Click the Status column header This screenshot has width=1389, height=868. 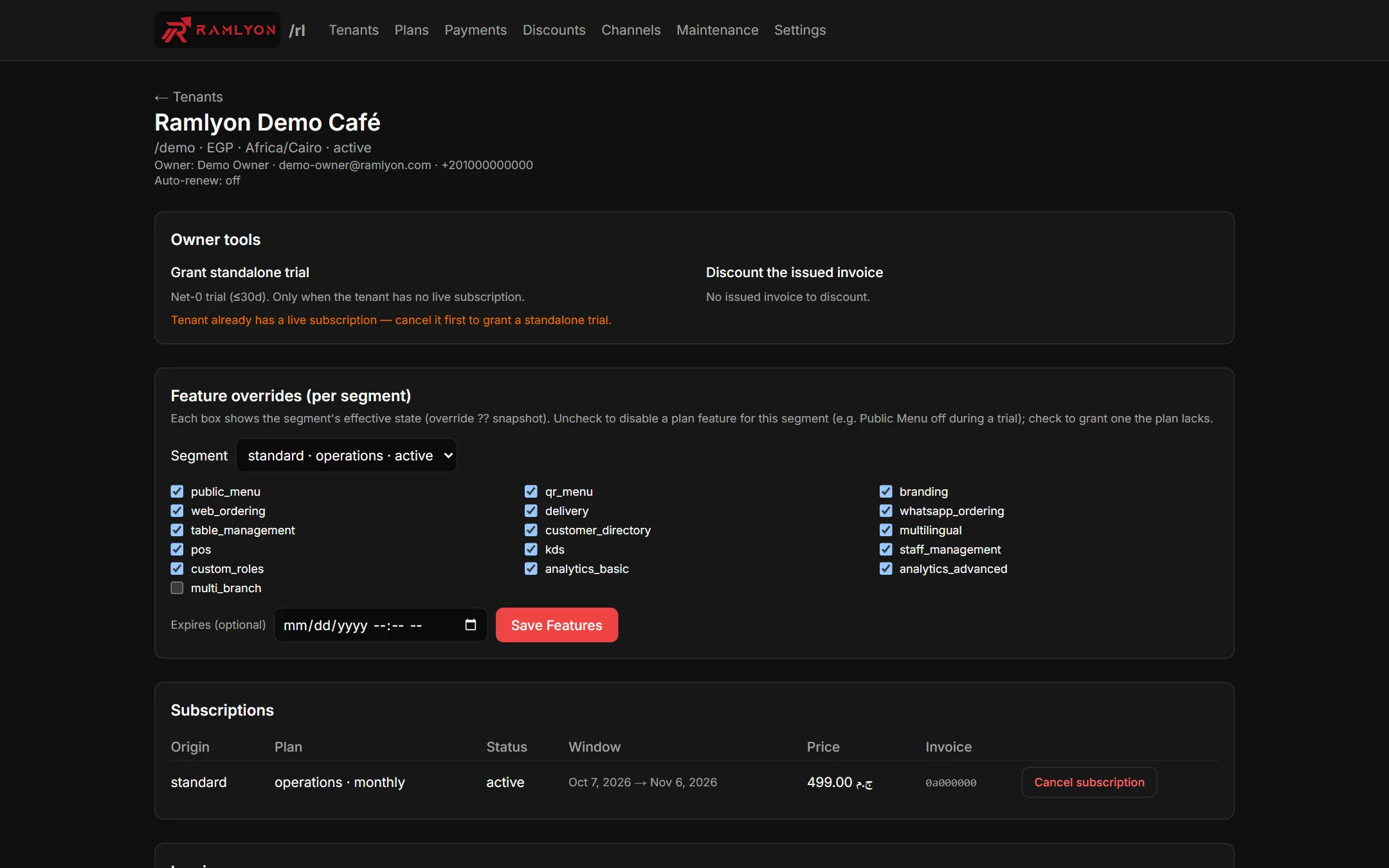tap(507, 747)
